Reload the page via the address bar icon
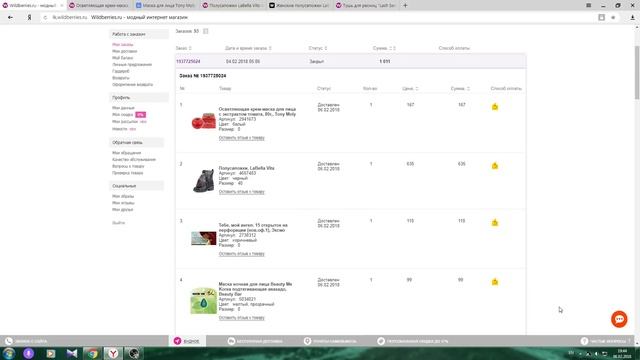640x360 pixels. point(45,18)
